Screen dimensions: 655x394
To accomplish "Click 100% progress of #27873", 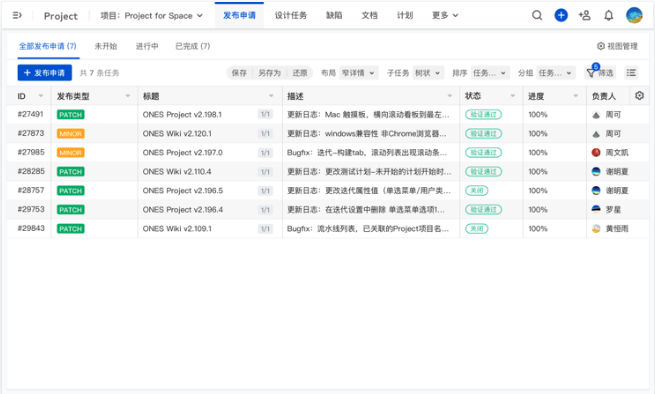I will point(538,134).
